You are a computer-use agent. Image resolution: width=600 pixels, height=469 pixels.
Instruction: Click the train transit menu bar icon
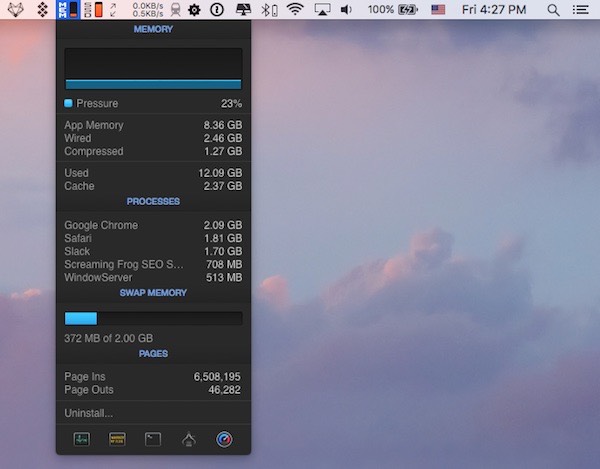176,10
